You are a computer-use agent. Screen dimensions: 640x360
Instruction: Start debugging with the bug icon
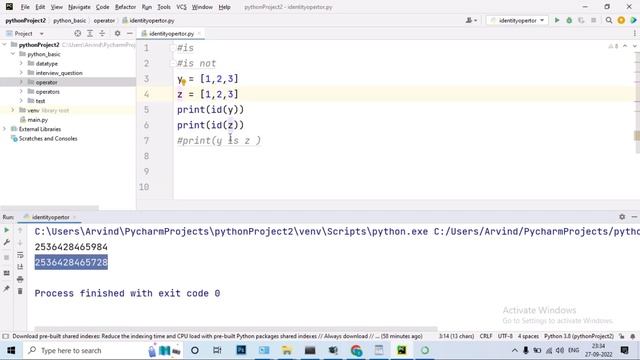point(569,20)
